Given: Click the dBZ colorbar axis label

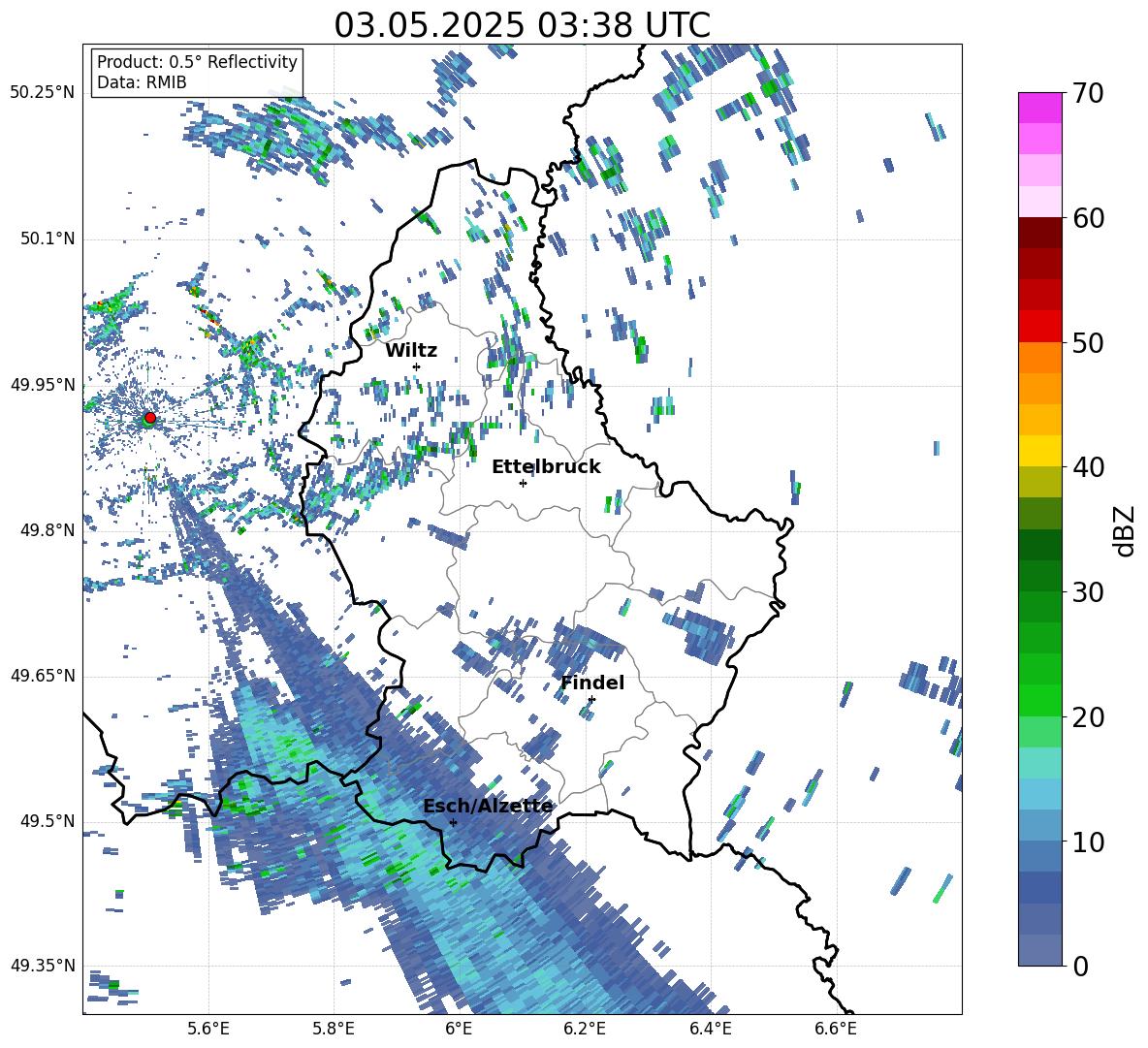Looking at the screenshot, I should click(x=1126, y=530).
